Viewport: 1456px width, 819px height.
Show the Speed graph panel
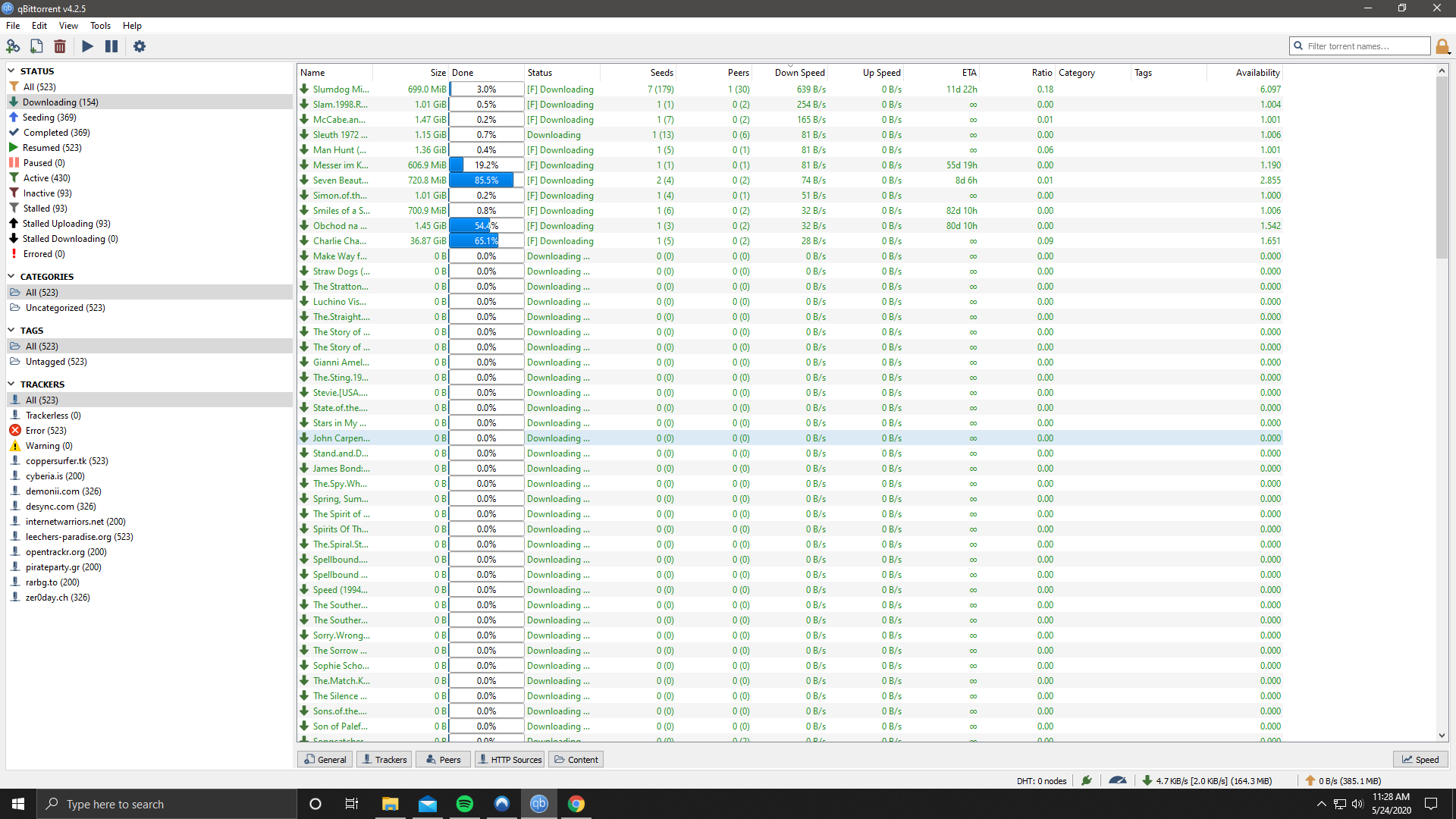tap(1420, 759)
